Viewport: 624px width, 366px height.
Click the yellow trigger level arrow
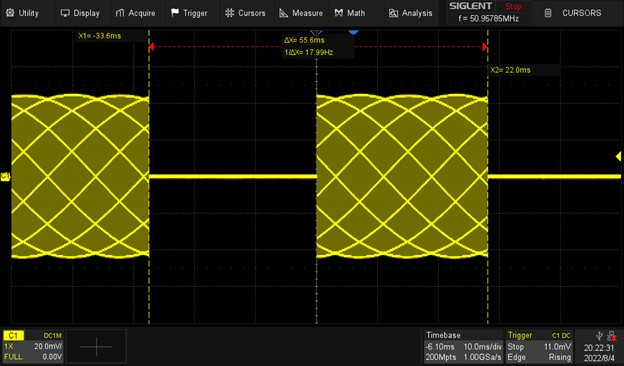(618, 156)
